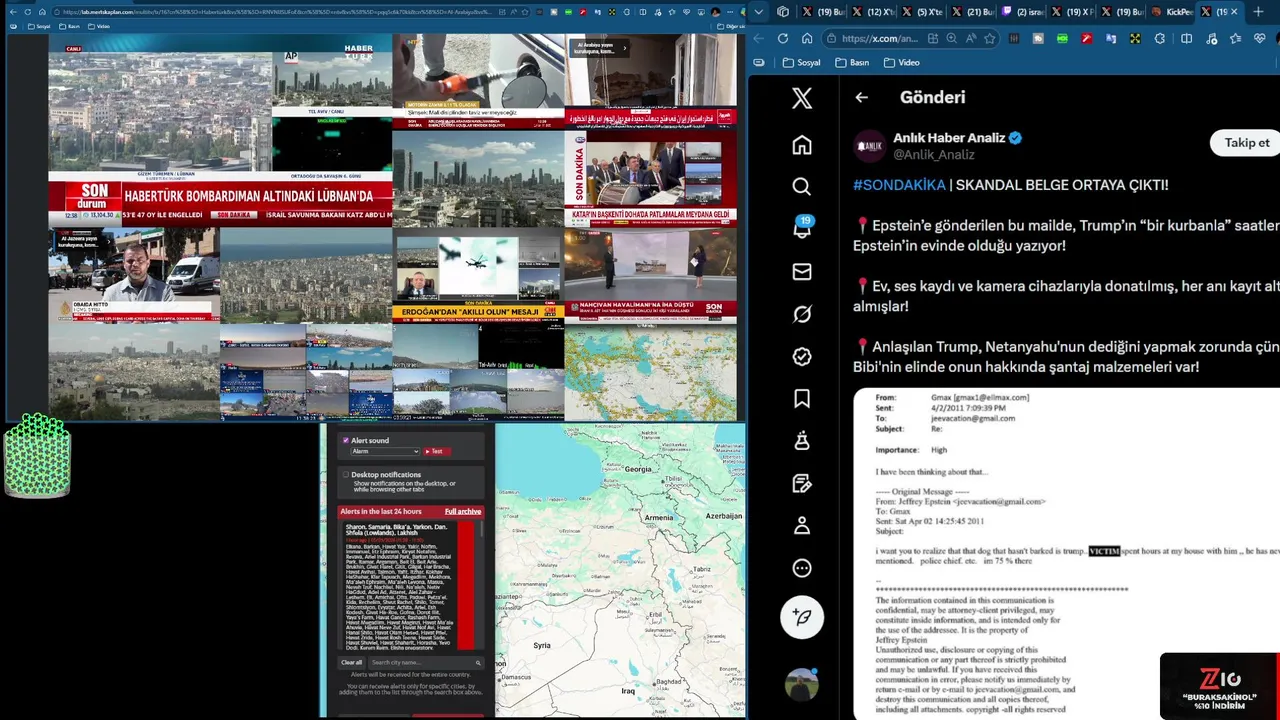Open Sosyal bookmarks folder in right browser
The image size is (1280, 720).
click(x=801, y=62)
